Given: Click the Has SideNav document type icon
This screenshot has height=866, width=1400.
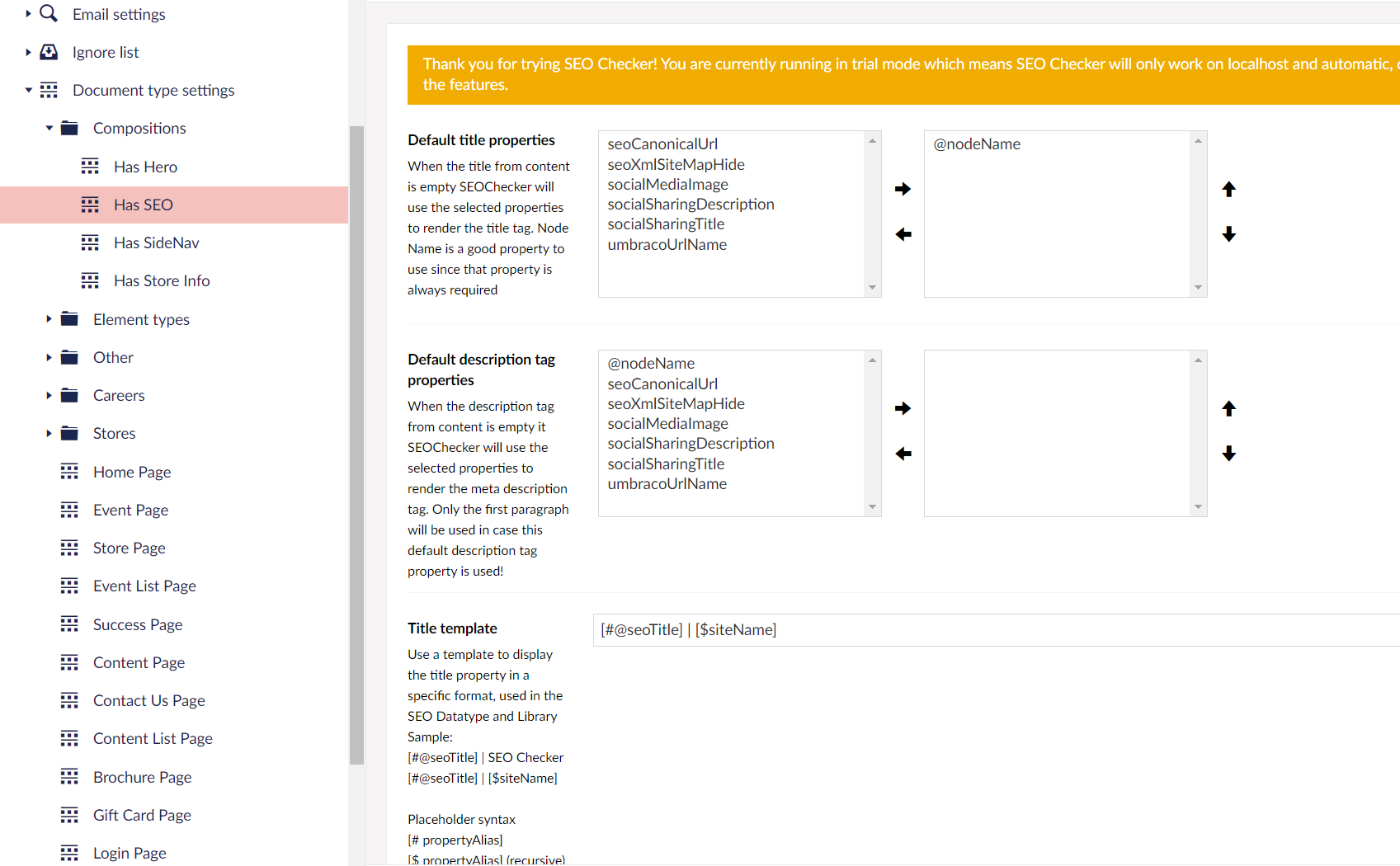Looking at the screenshot, I should [90, 242].
